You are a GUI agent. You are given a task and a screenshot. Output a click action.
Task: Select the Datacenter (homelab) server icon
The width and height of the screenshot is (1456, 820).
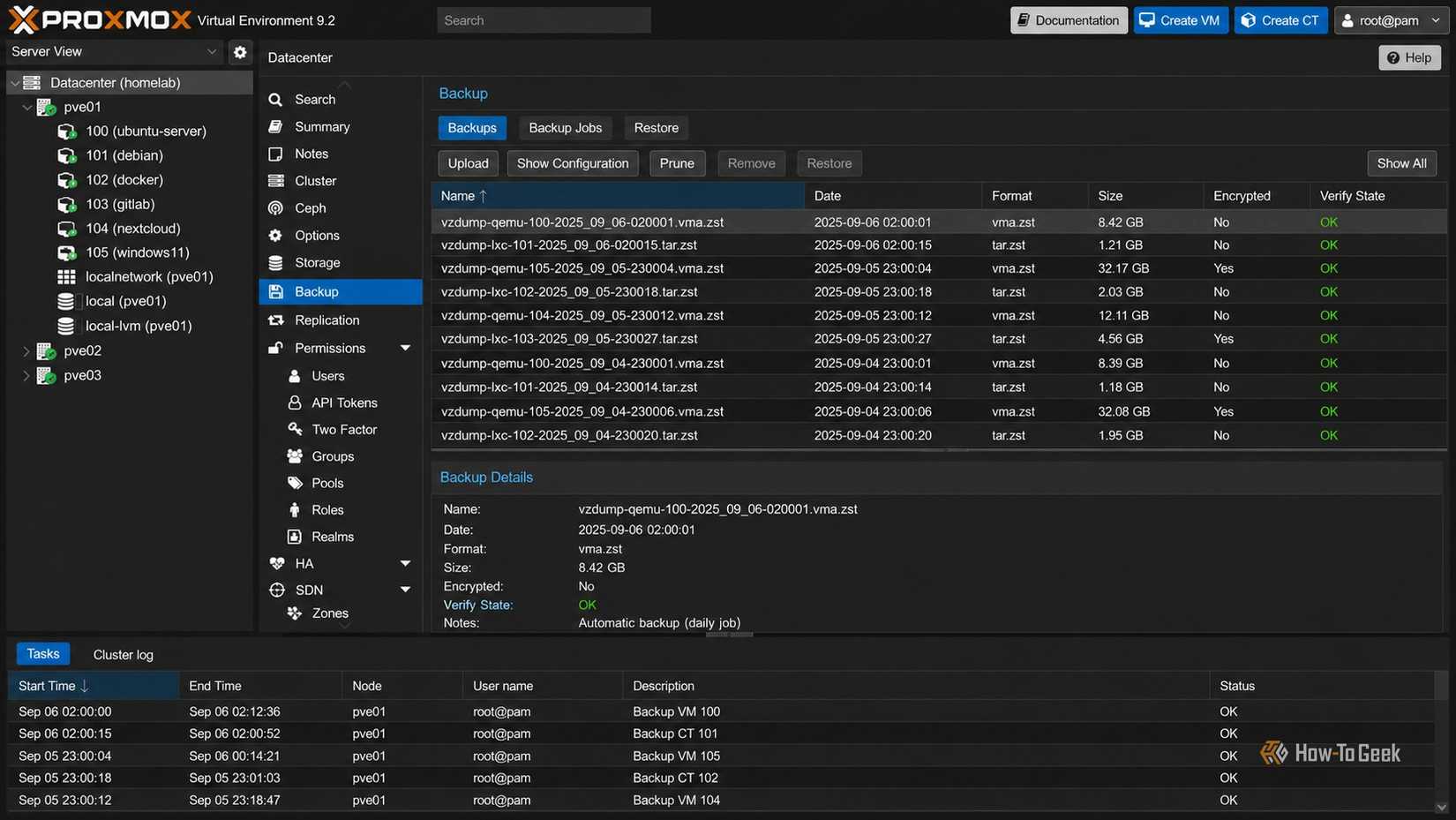click(33, 82)
